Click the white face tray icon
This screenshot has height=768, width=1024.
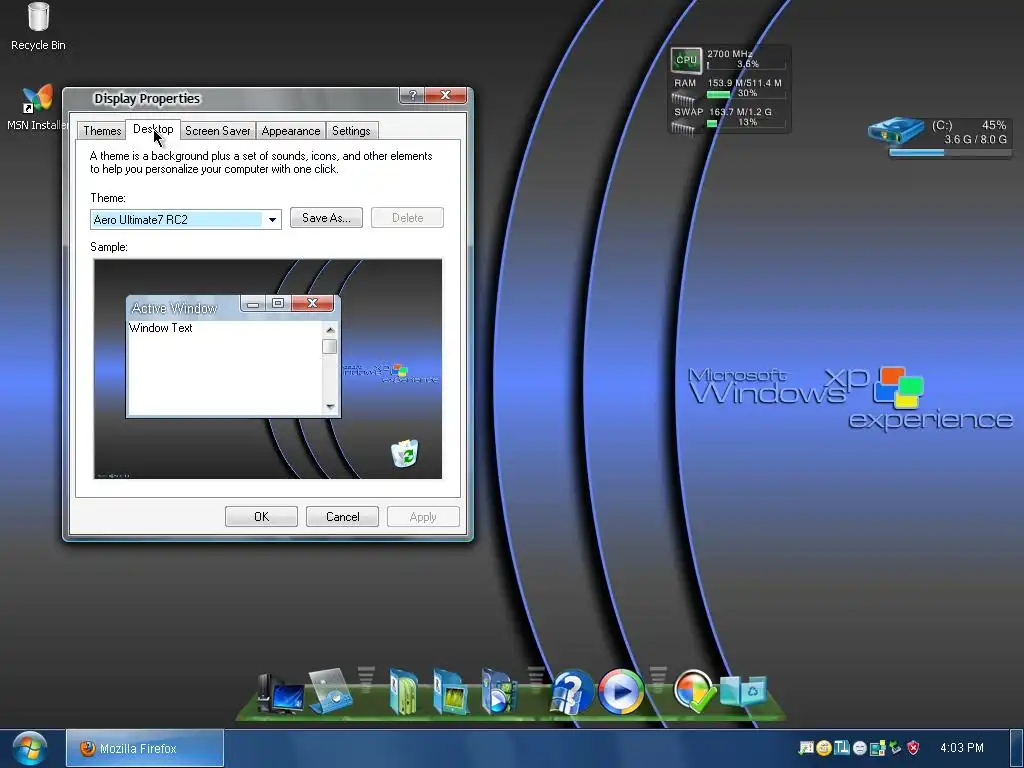pos(859,748)
